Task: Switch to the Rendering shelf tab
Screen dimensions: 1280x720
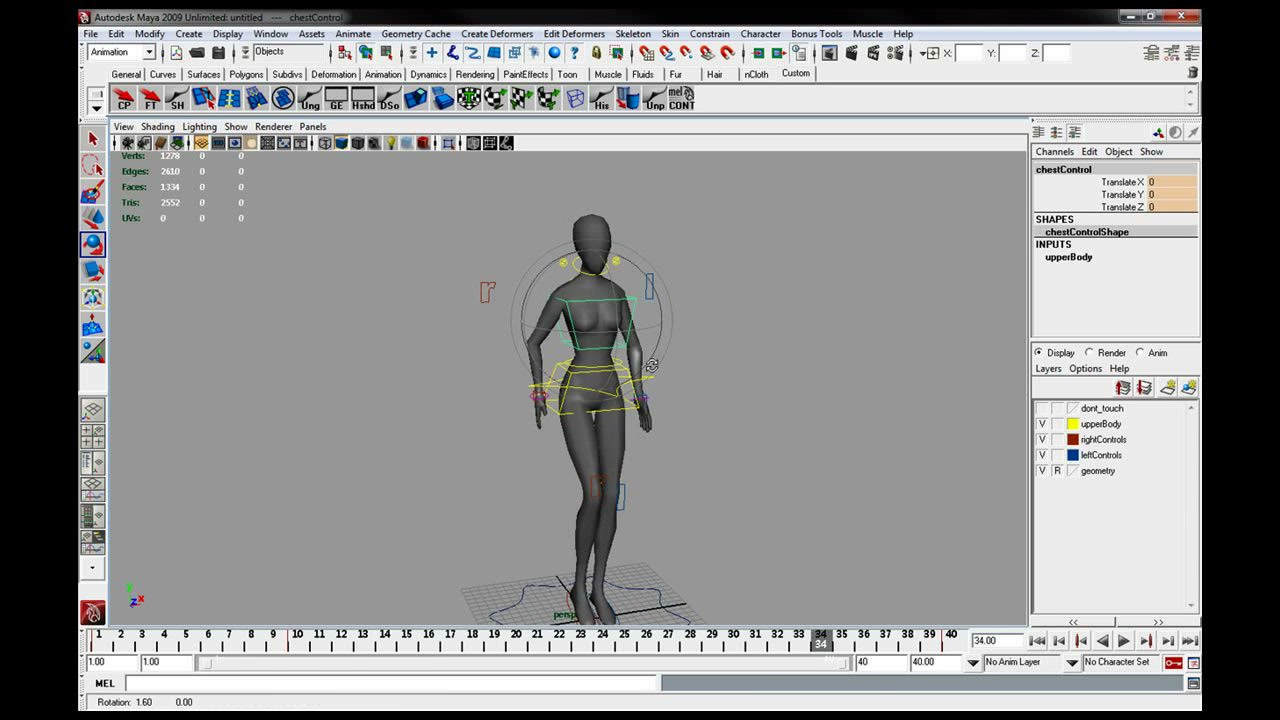Action: click(475, 74)
